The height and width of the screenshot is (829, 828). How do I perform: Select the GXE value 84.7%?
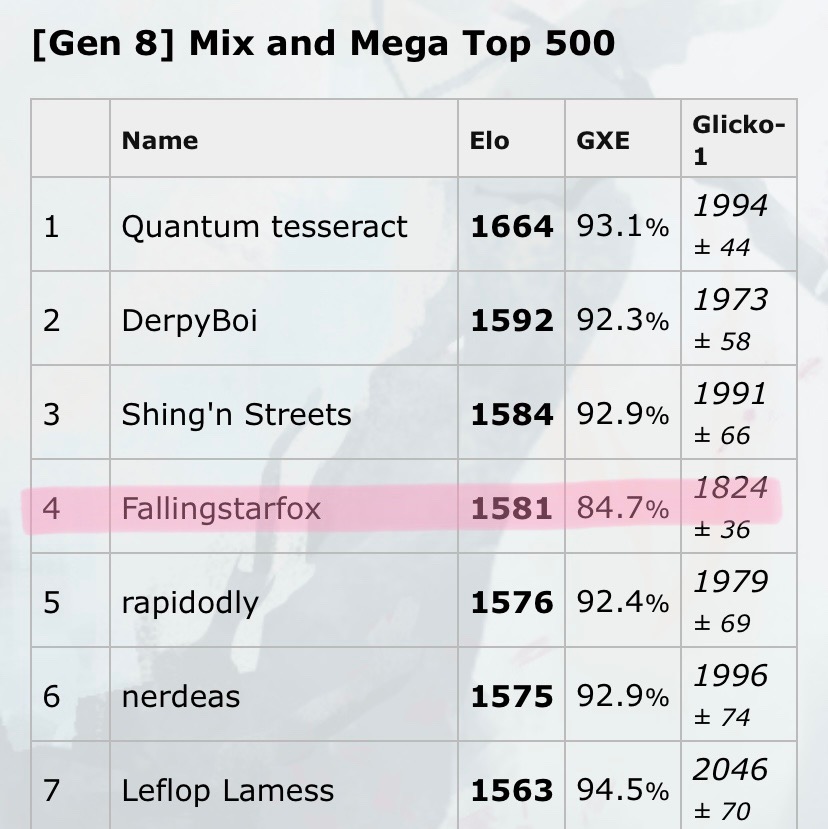tap(623, 509)
